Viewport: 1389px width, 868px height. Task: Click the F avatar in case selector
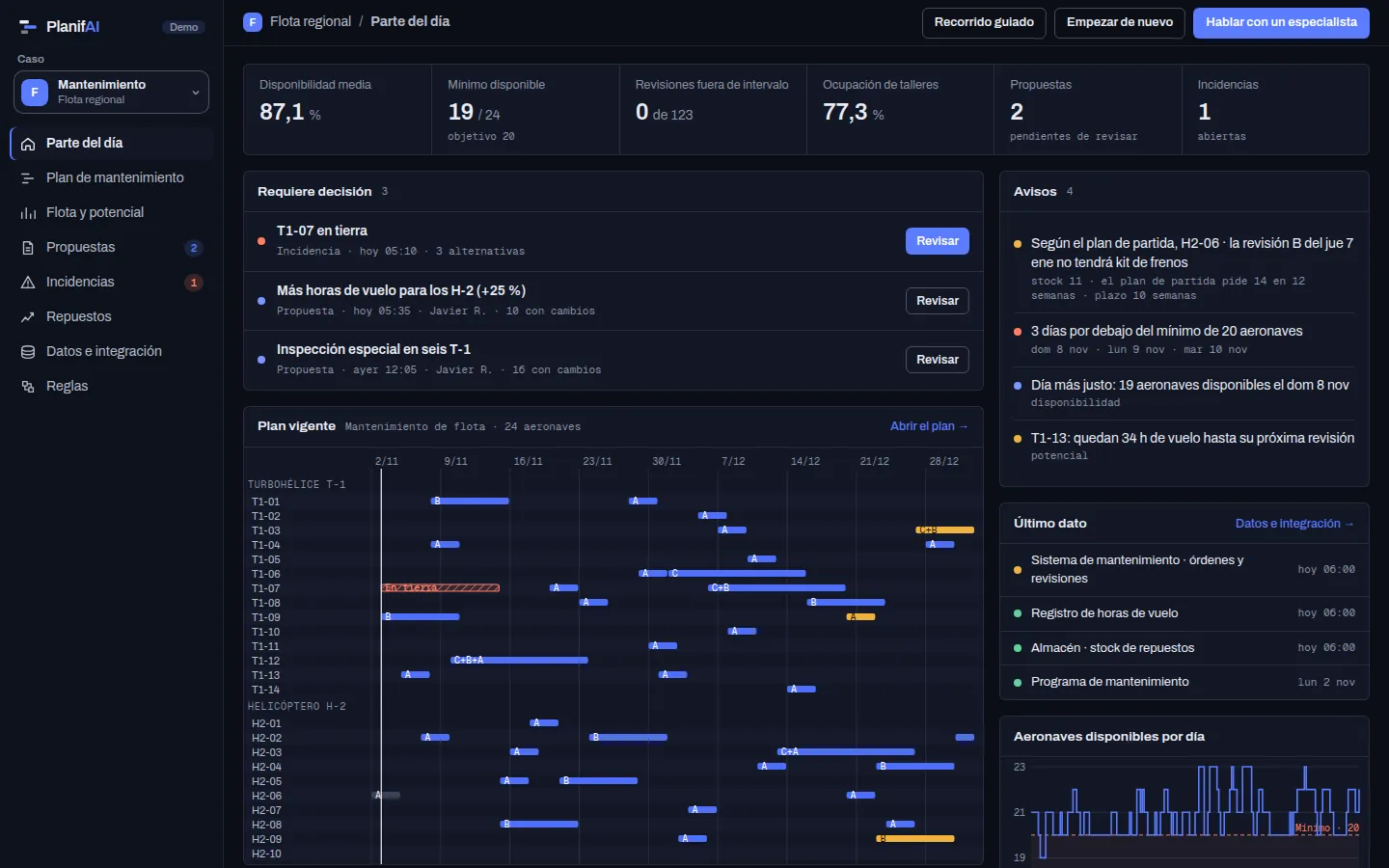tap(35, 93)
